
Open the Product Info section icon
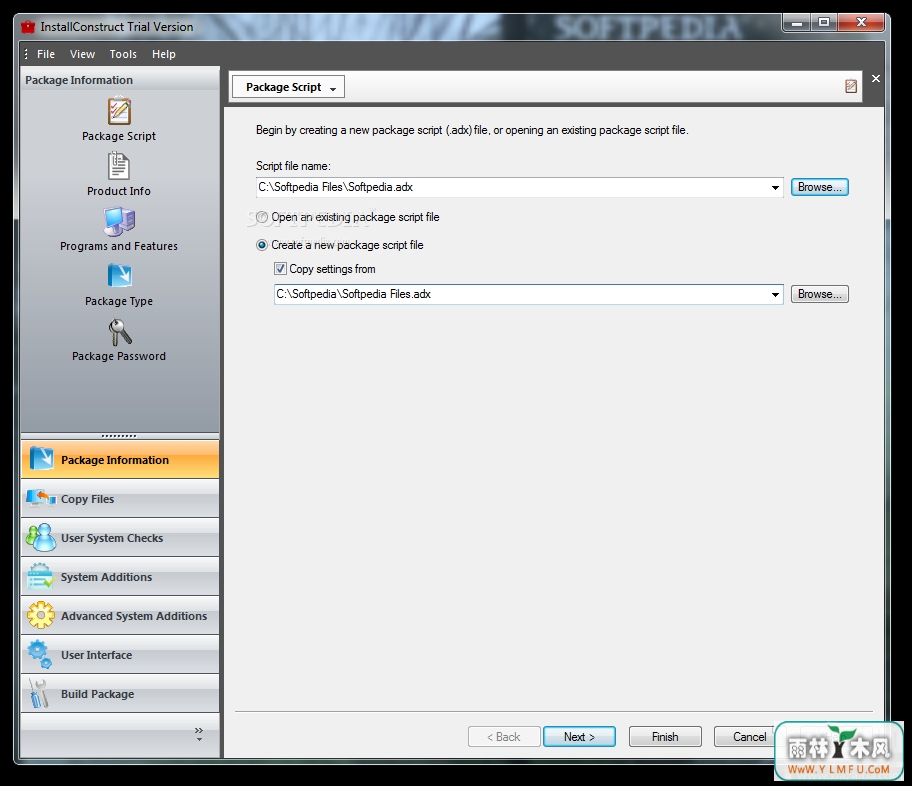[119, 166]
